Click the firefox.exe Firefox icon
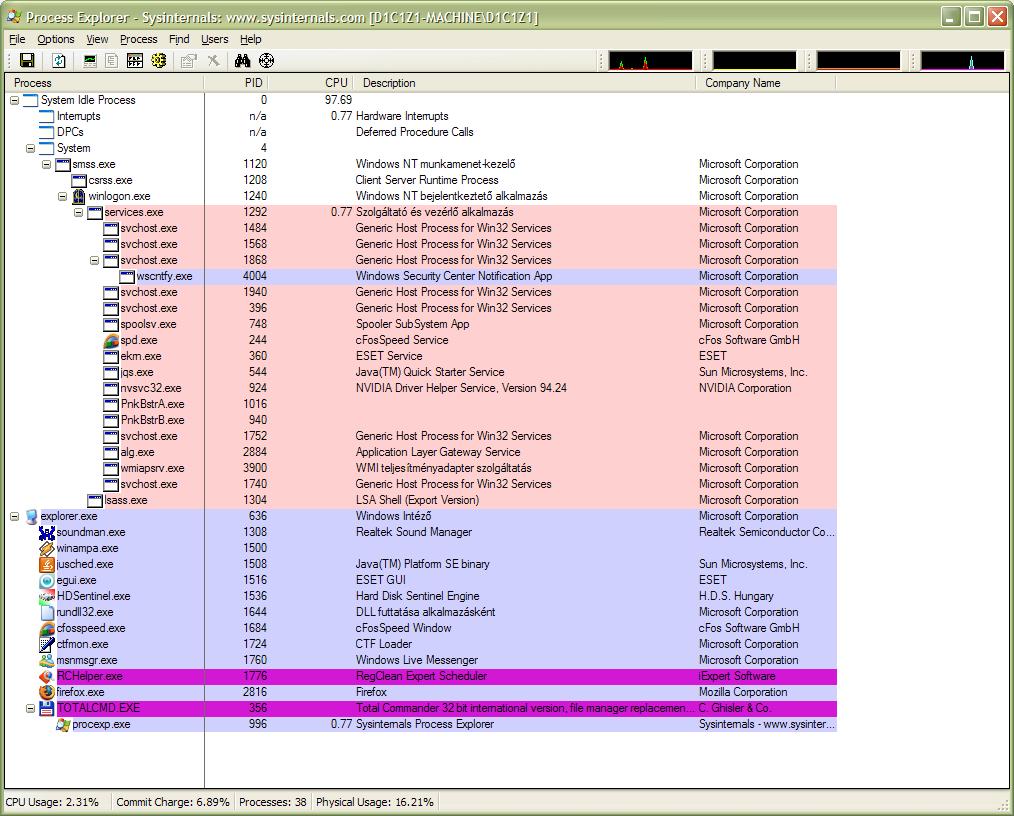 click(47, 692)
